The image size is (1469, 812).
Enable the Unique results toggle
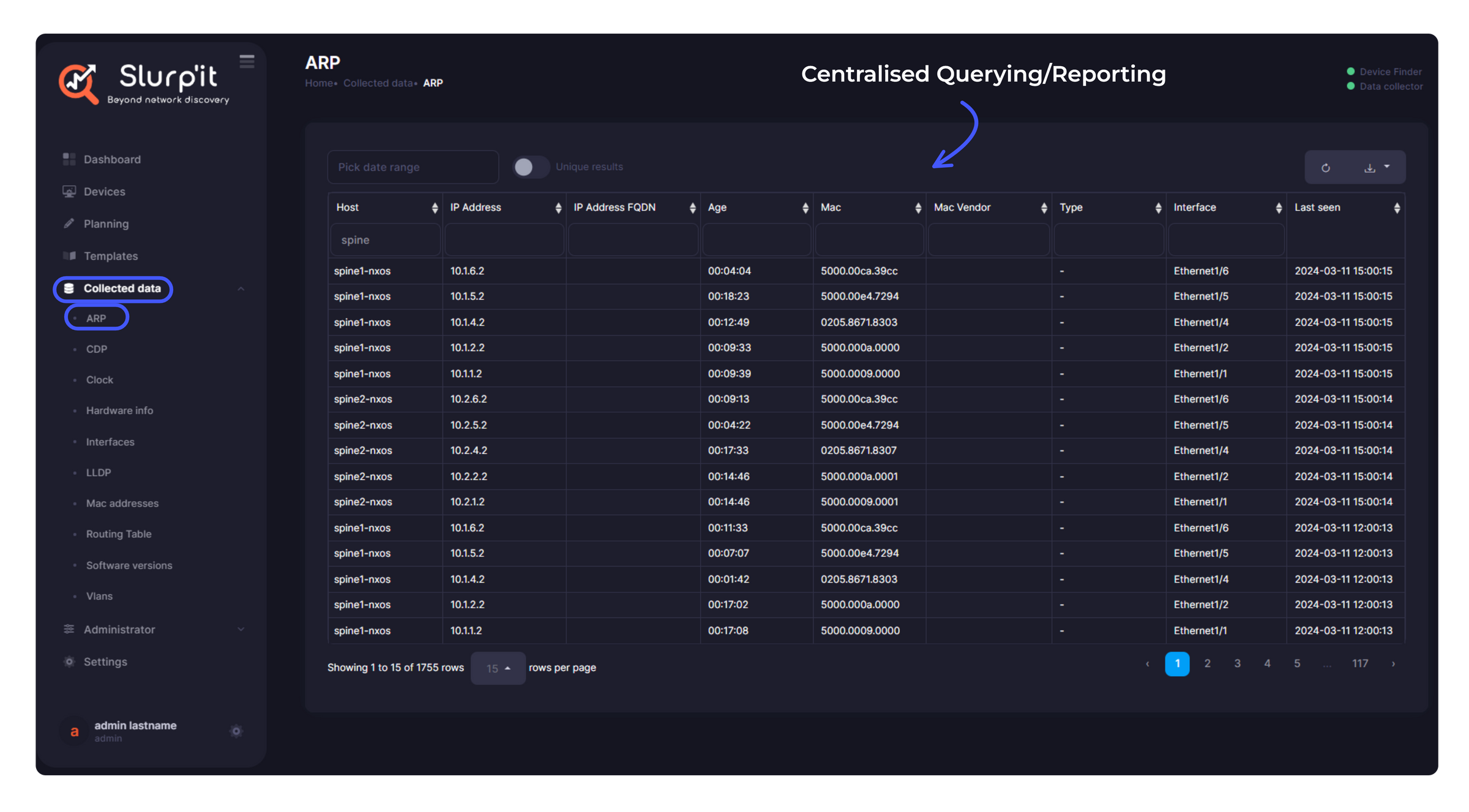531,166
